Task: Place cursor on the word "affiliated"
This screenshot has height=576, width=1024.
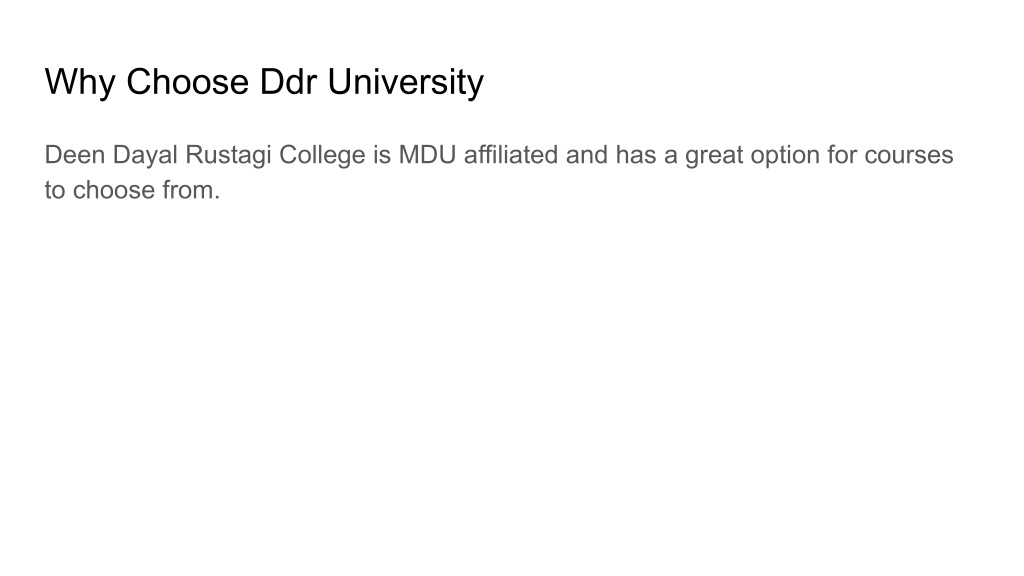Action: (511, 155)
